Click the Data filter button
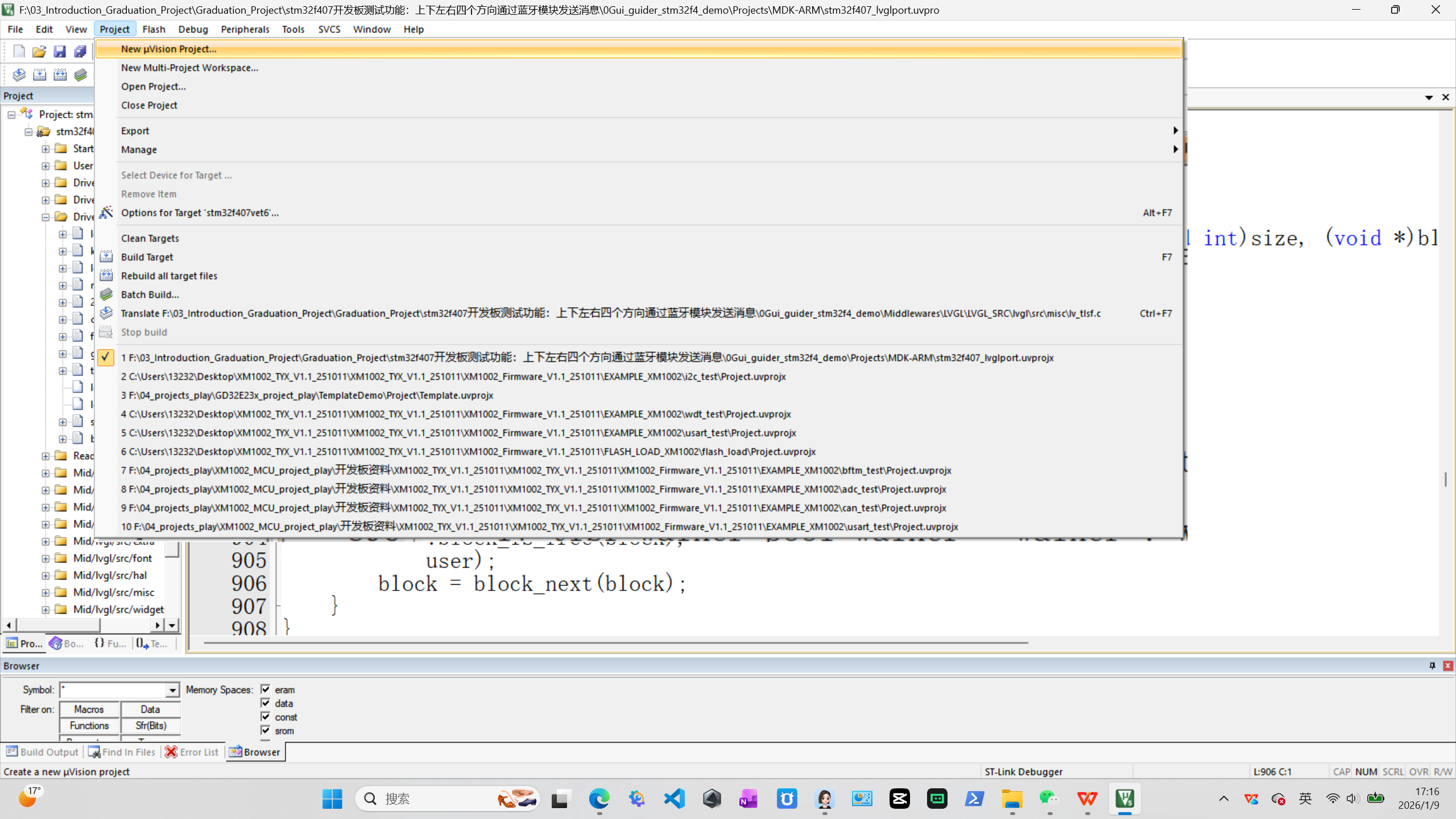Image resolution: width=1456 pixels, height=819 pixels. (x=150, y=709)
